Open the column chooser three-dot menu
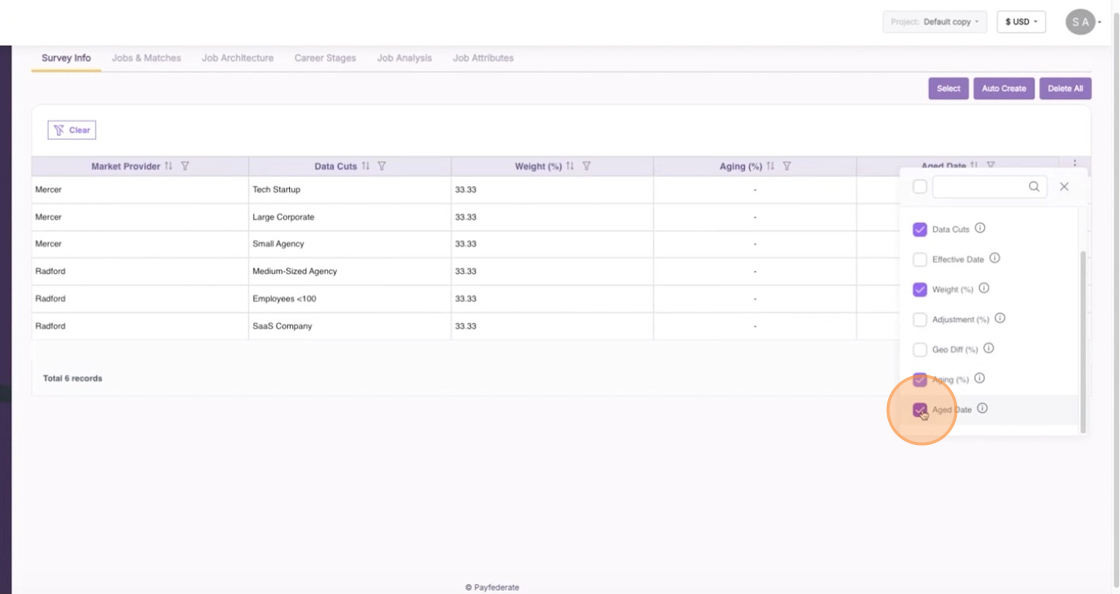 [1075, 163]
